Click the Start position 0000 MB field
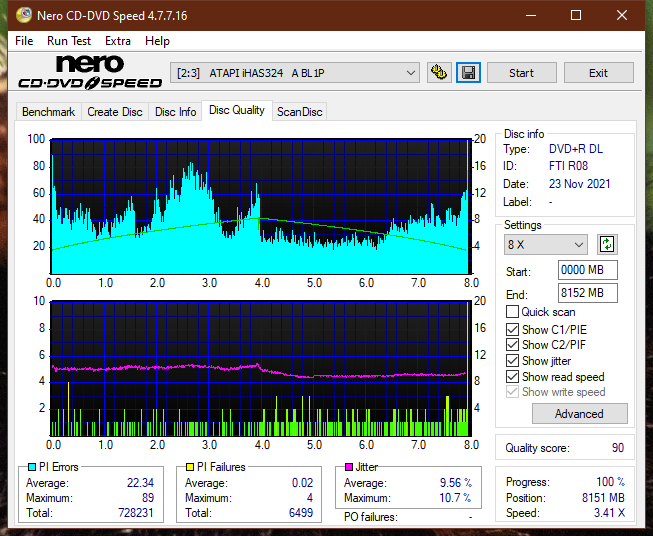The height and width of the screenshot is (536, 653). pyautogui.click(x=588, y=270)
